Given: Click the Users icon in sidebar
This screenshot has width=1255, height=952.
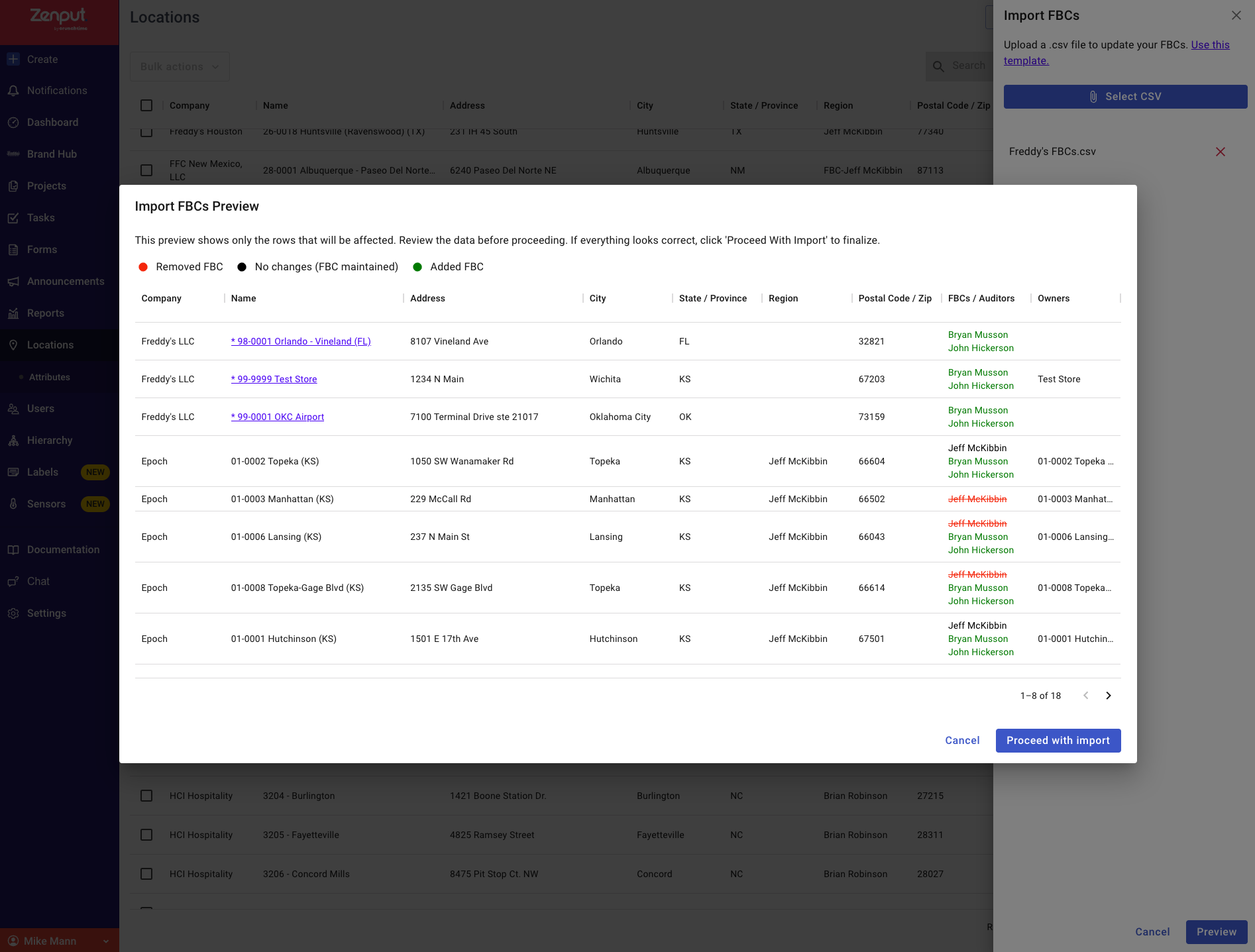Looking at the screenshot, I should pos(13,409).
